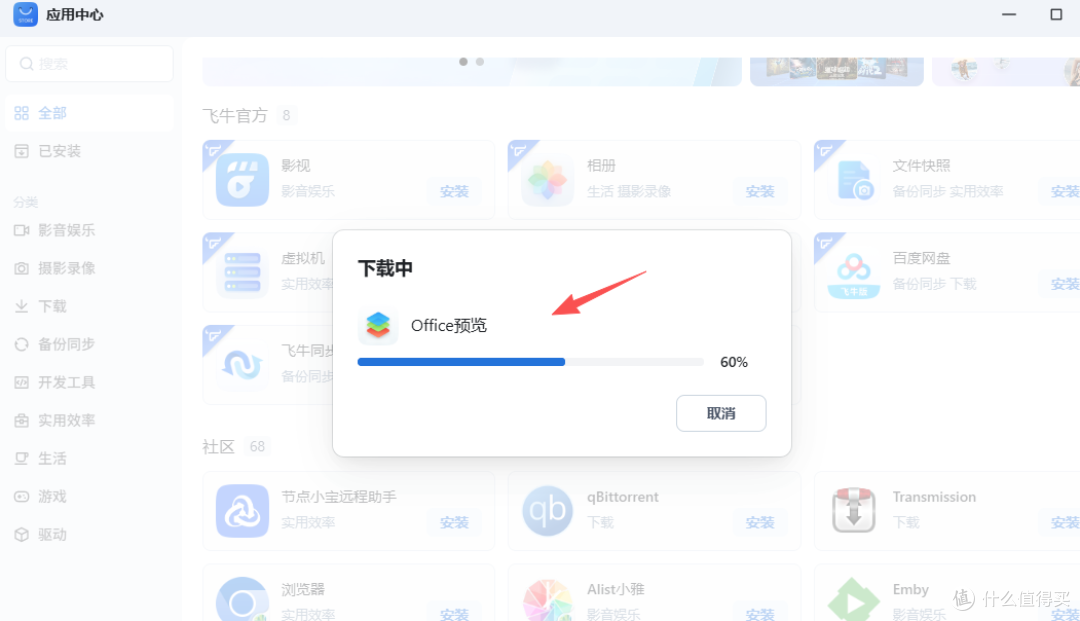Viewport: 1080px width, 621px height.
Task: Click the 下载中 dialog title
Action: [385, 268]
